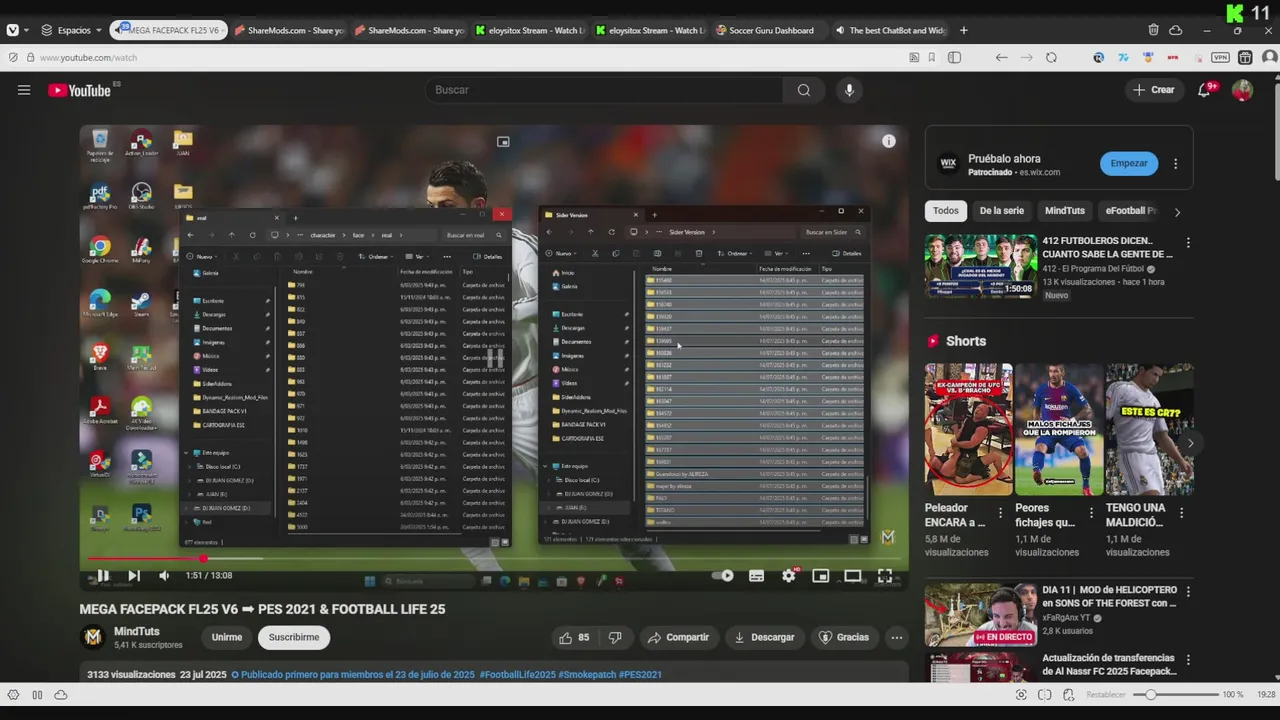
Task: Open options for Peleador ENCARA short
Action: coord(1000,513)
